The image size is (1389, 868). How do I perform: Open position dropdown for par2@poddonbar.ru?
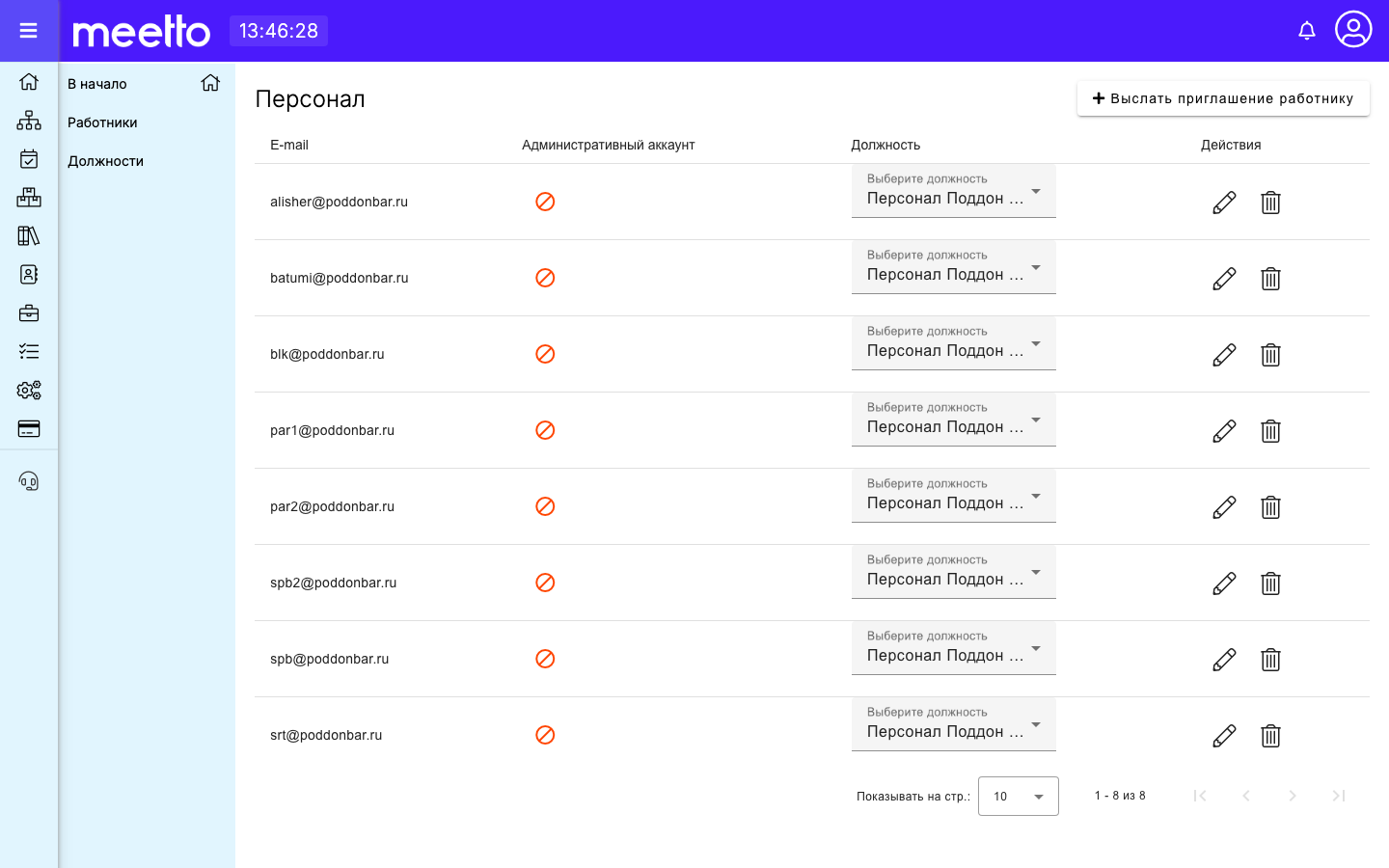pyautogui.click(x=954, y=496)
